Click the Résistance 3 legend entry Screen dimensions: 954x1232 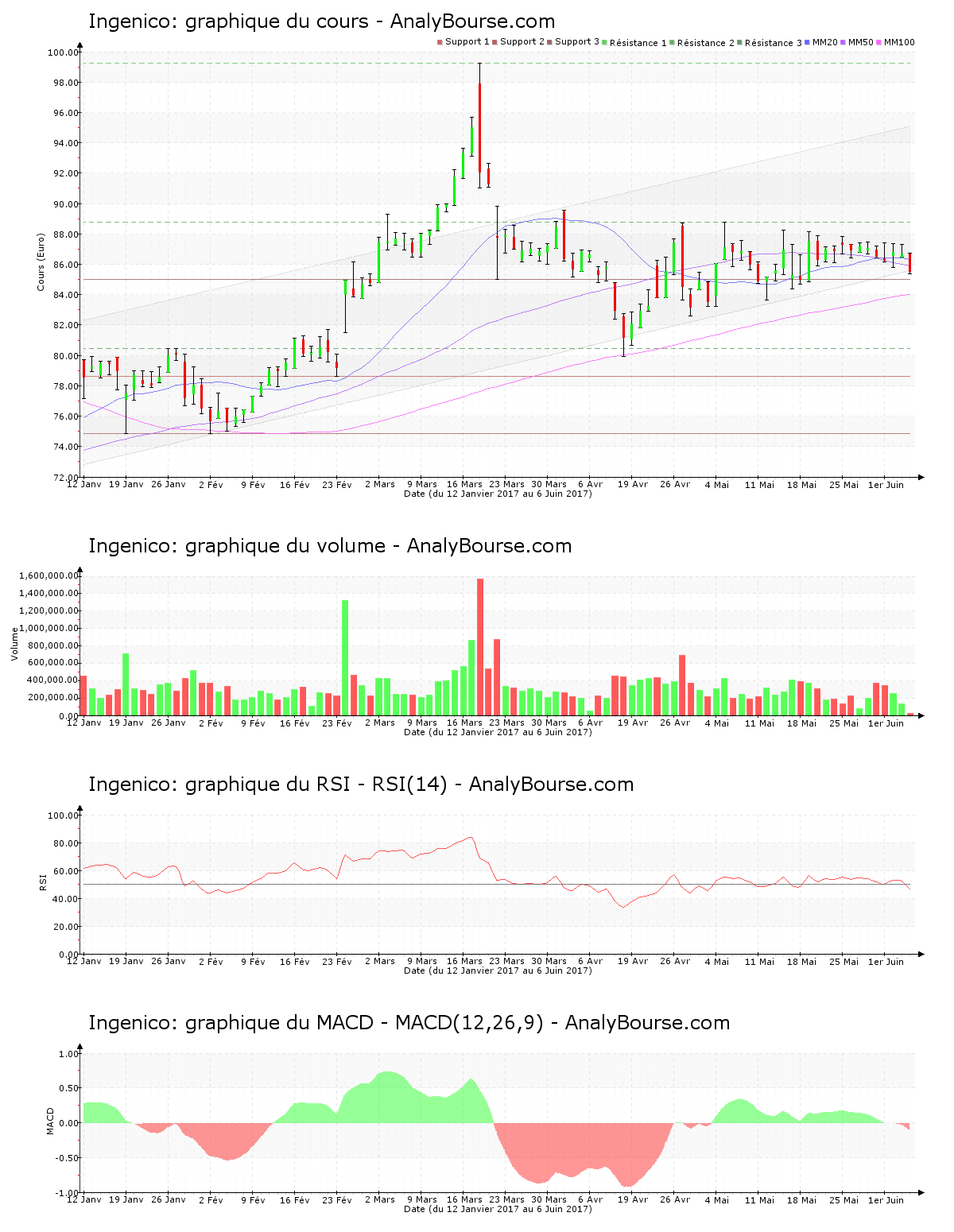[770, 43]
